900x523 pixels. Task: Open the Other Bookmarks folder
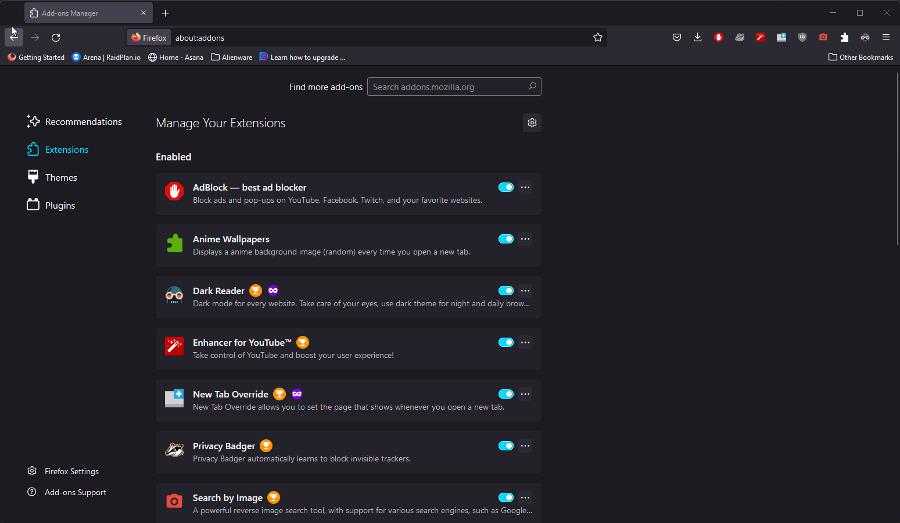coord(860,57)
